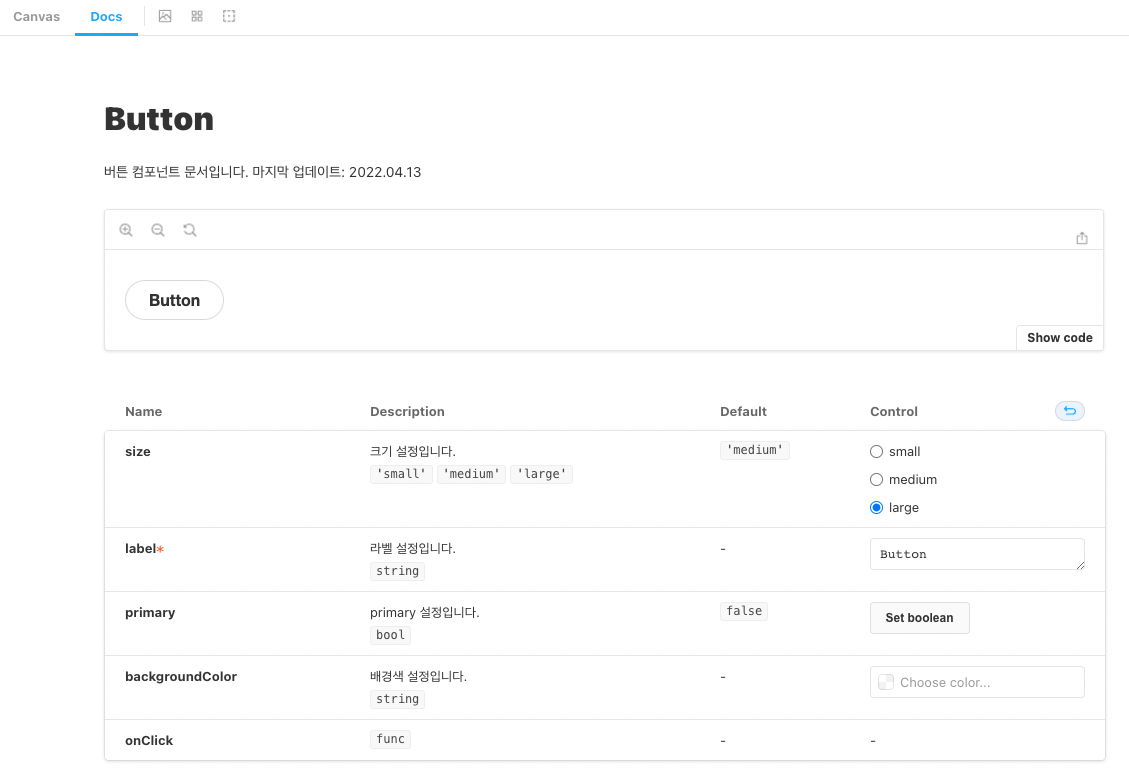Click the Default column header

[743, 411]
